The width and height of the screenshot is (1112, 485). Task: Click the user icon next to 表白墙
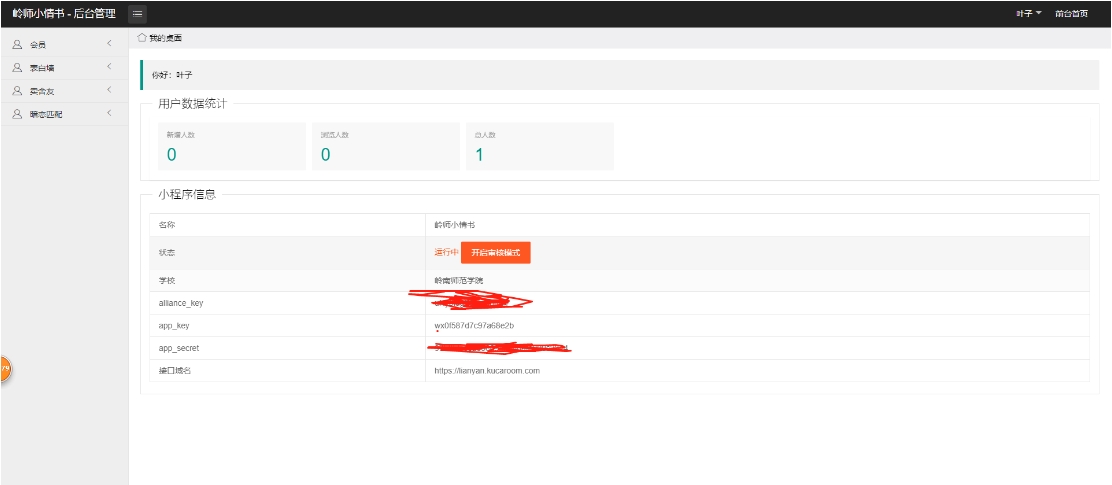pos(17,68)
